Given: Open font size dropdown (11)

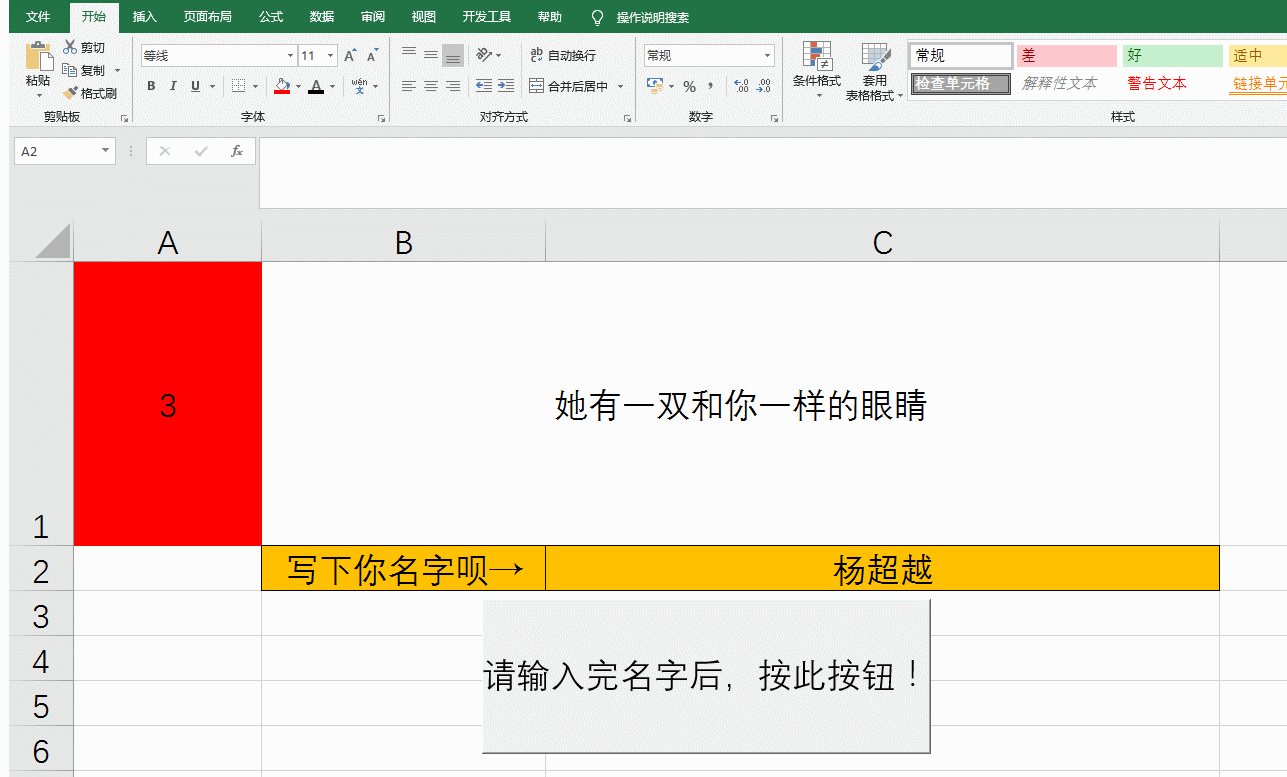Looking at the screenshot, I should pos(331,56).
